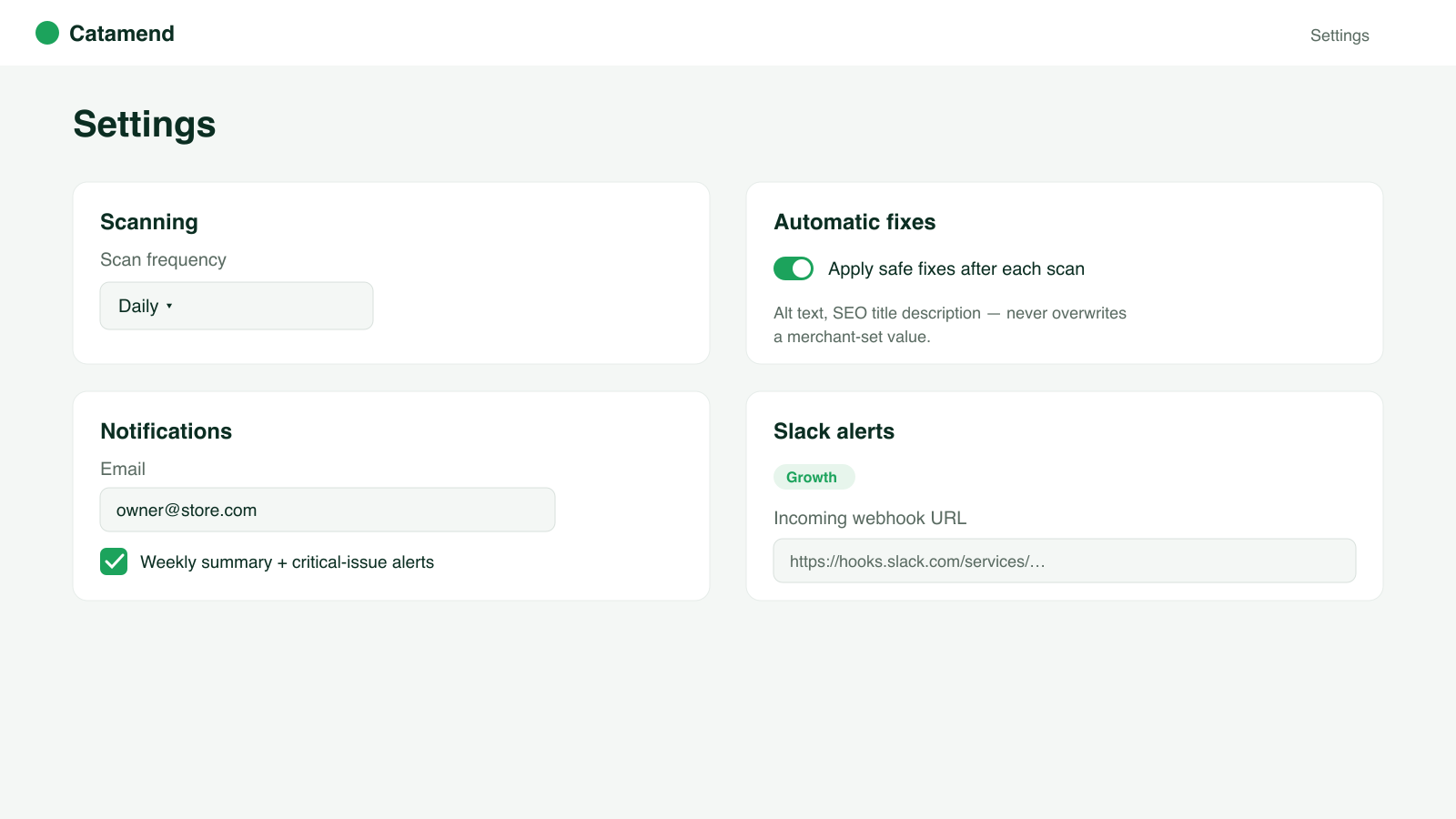The width and height of the screenshot is (1456, 819).
Task: Click the Catamend green logo dot
Action: (47, 34)
